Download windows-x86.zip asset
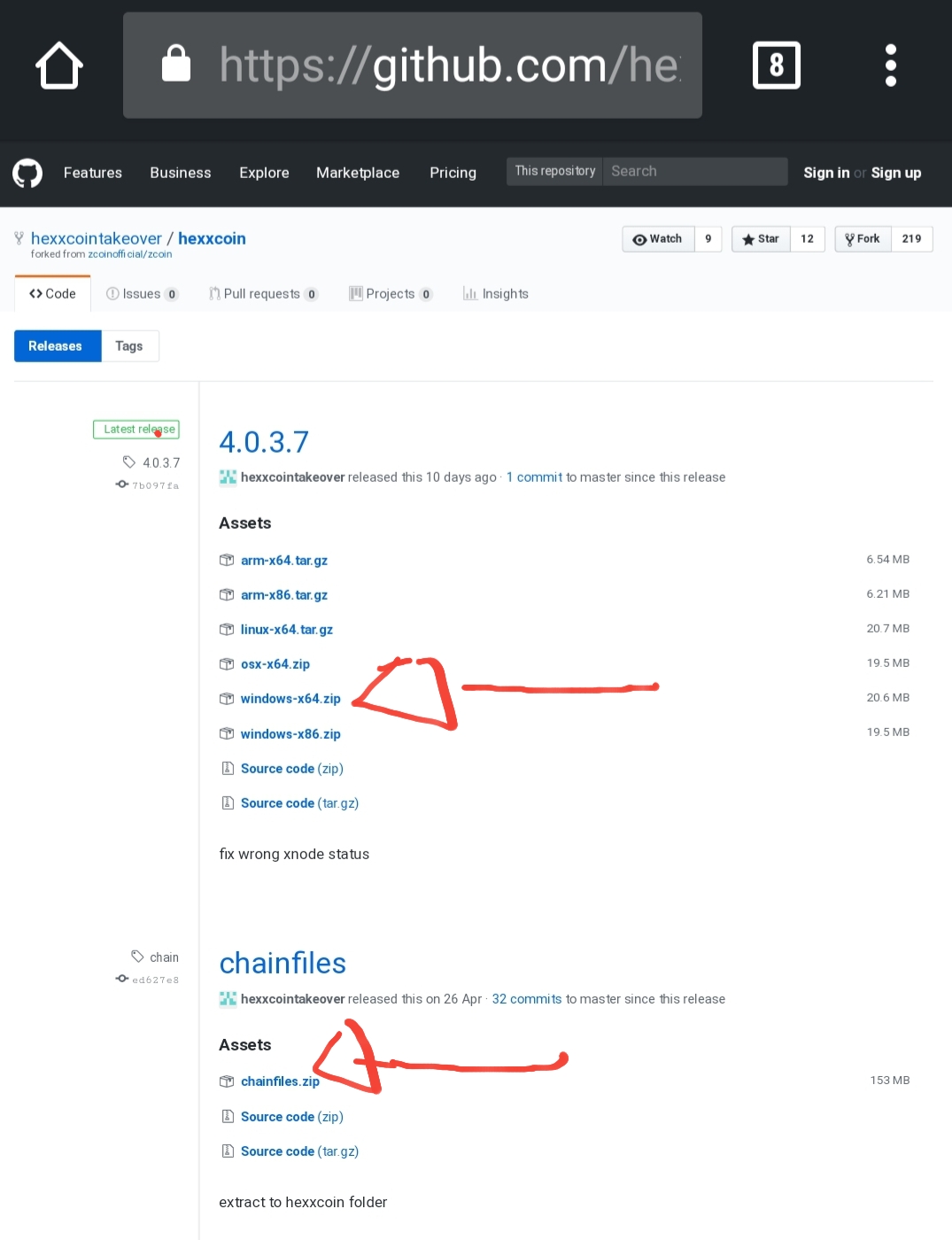The height and width of the screenshot is (1240, 952). [x=290, y=734]
